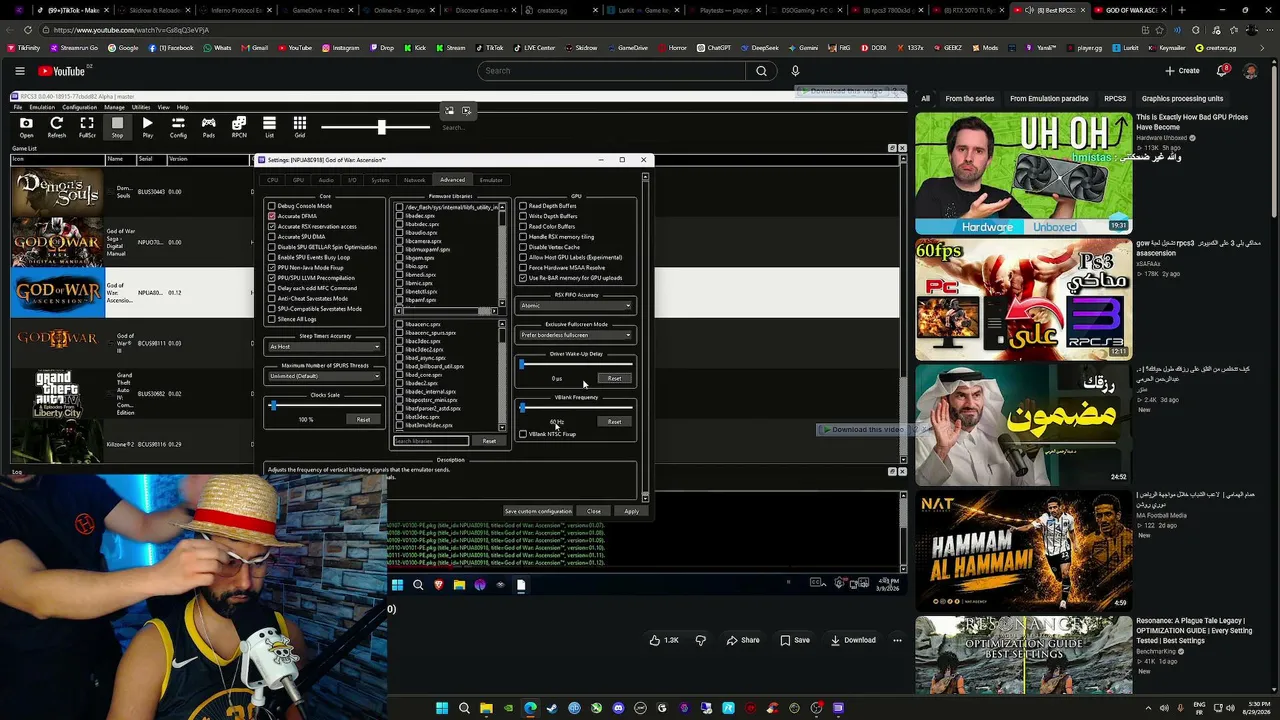1280x720 pixels.
Task: Reset the Clocks Scale value
Action: pos(363,420)
